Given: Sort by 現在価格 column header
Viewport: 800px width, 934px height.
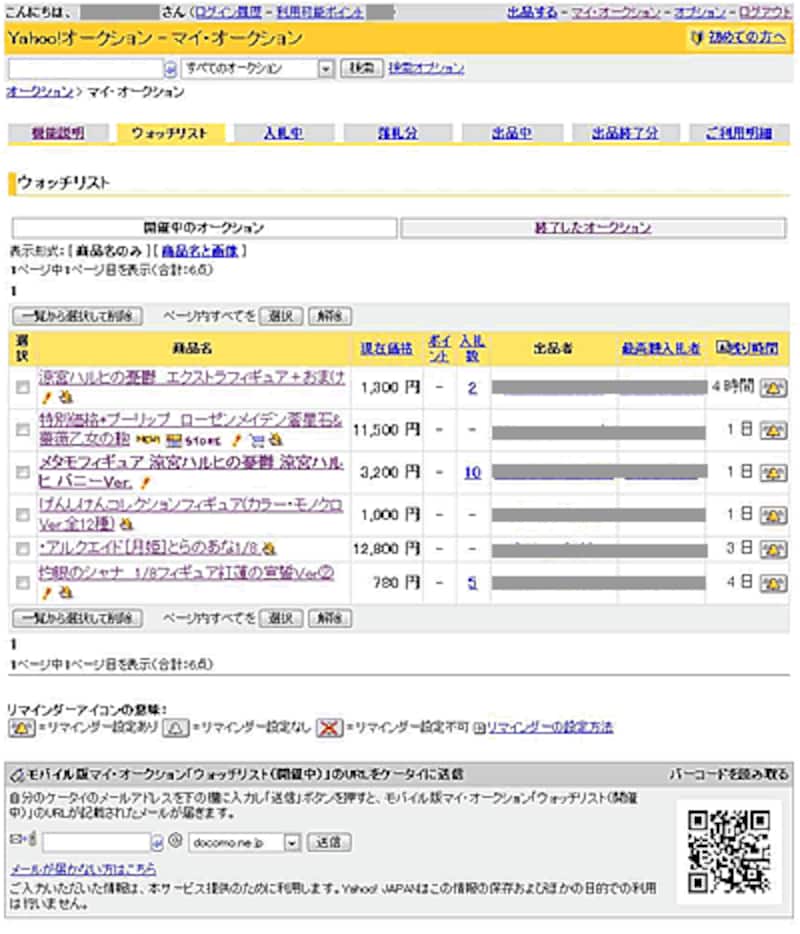Looking at the screenshot, I should 386,348.
